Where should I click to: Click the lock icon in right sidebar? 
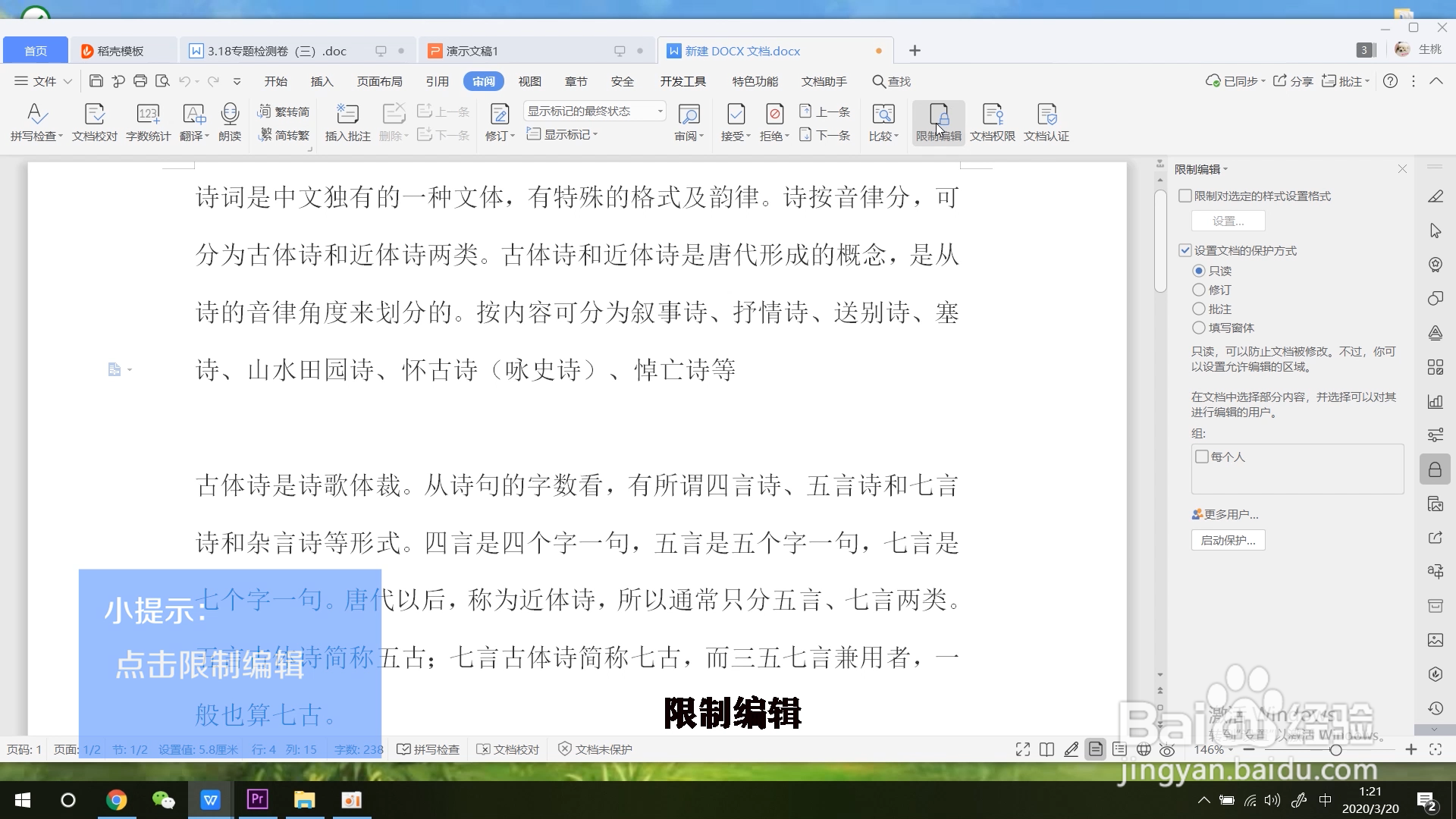[1435, 470]
